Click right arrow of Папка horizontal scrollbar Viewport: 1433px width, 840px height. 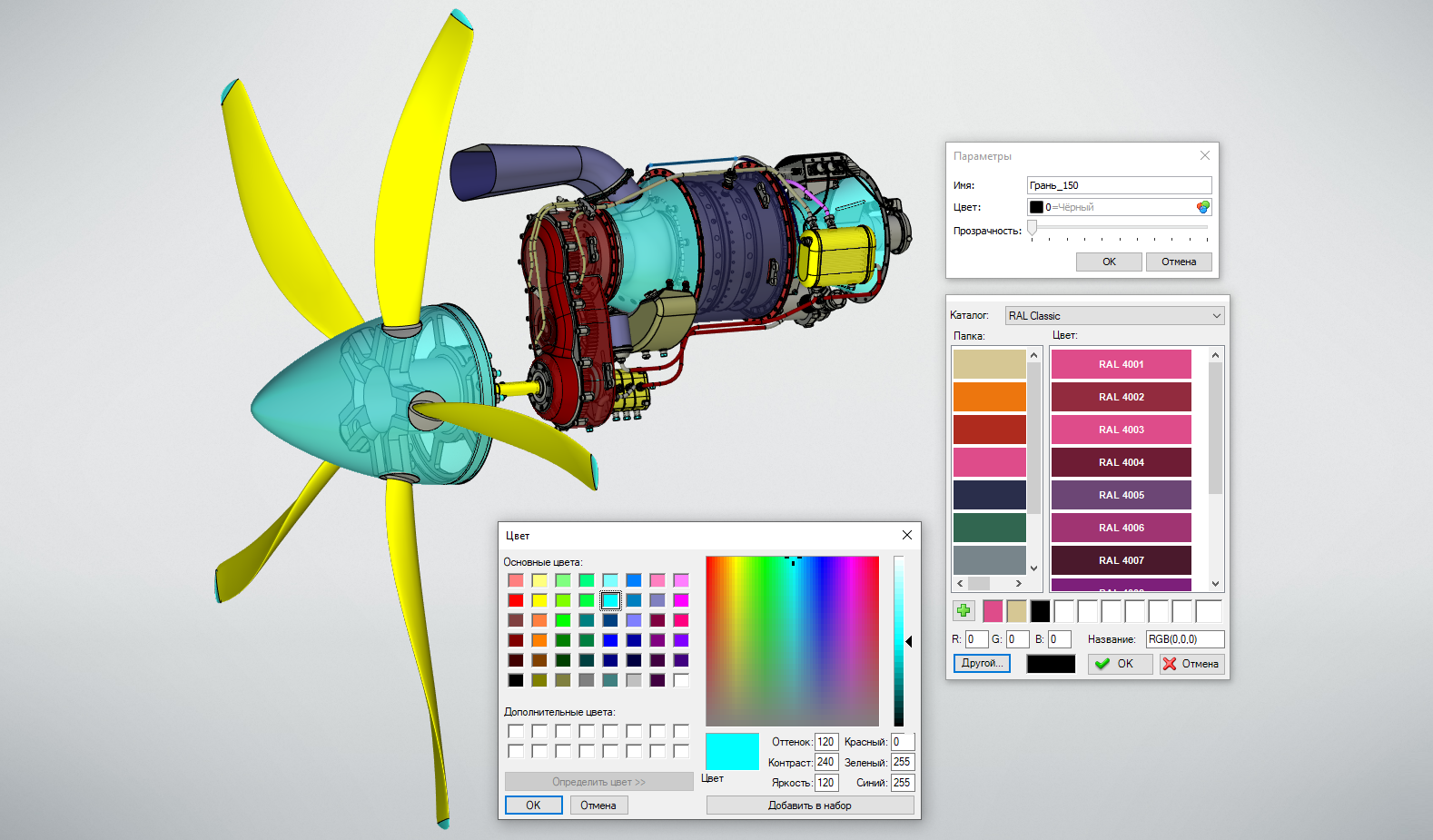1019,583
